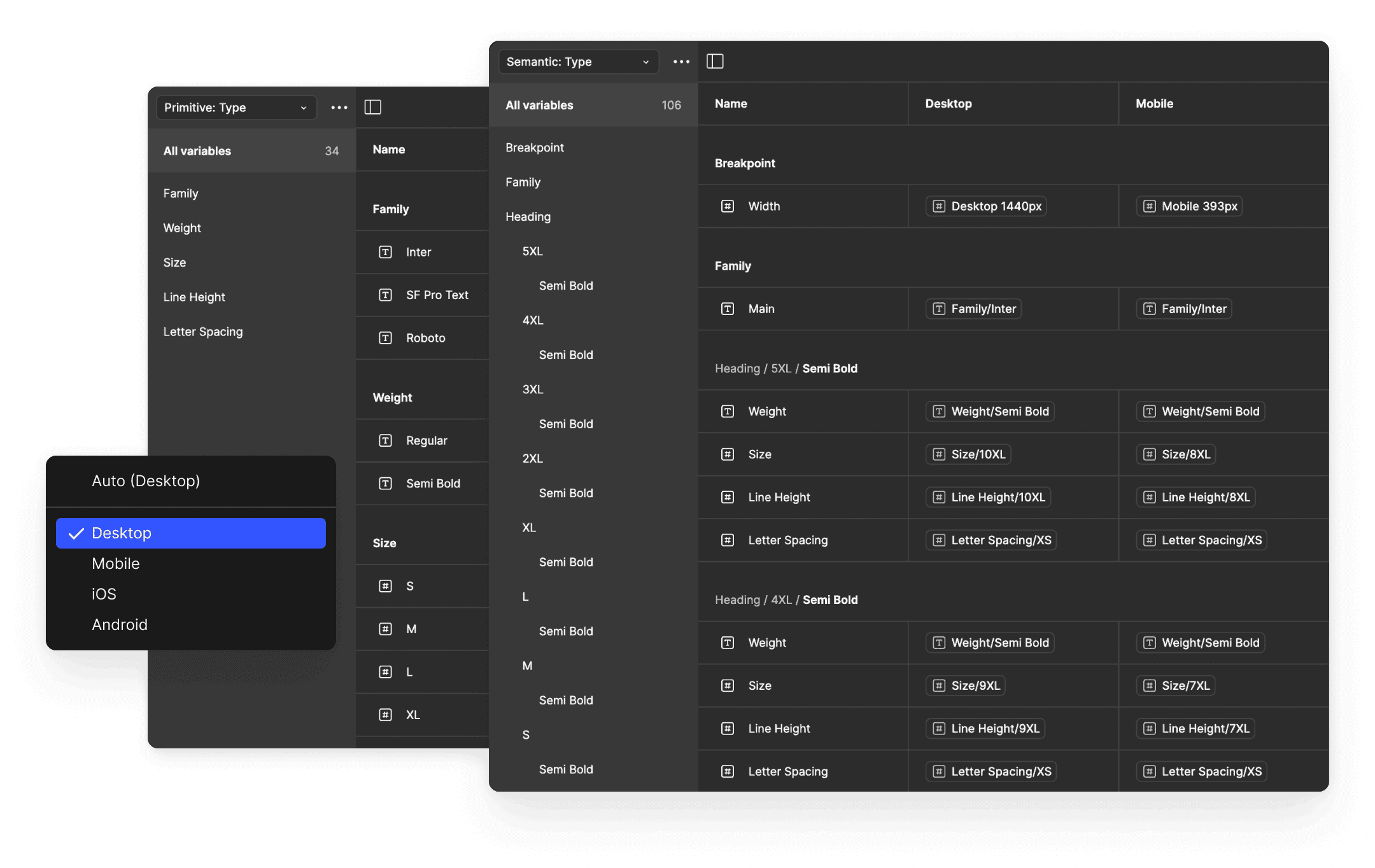Viewport: 1375px width, 868px height.
Task: Click the Mobile Size/8XL alias chip
Action: 1176,454
